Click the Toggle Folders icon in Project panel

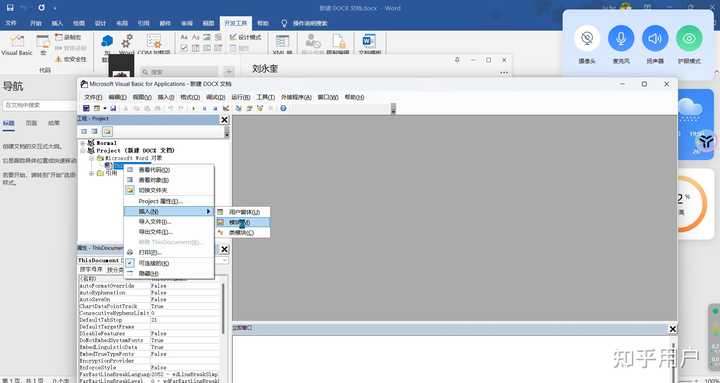click(x=107, y=131)
